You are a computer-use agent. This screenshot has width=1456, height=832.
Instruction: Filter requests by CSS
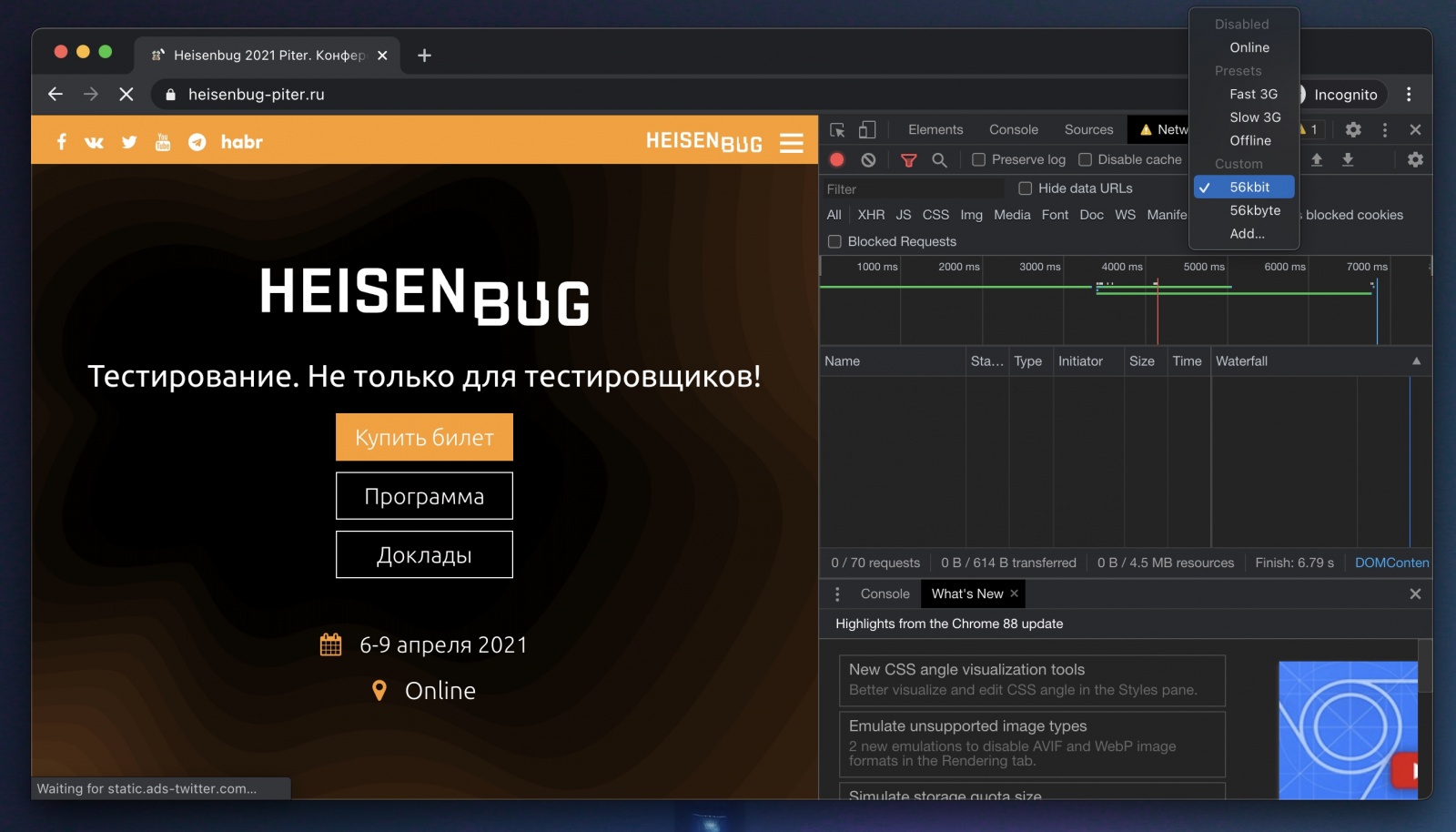[935, 215]
